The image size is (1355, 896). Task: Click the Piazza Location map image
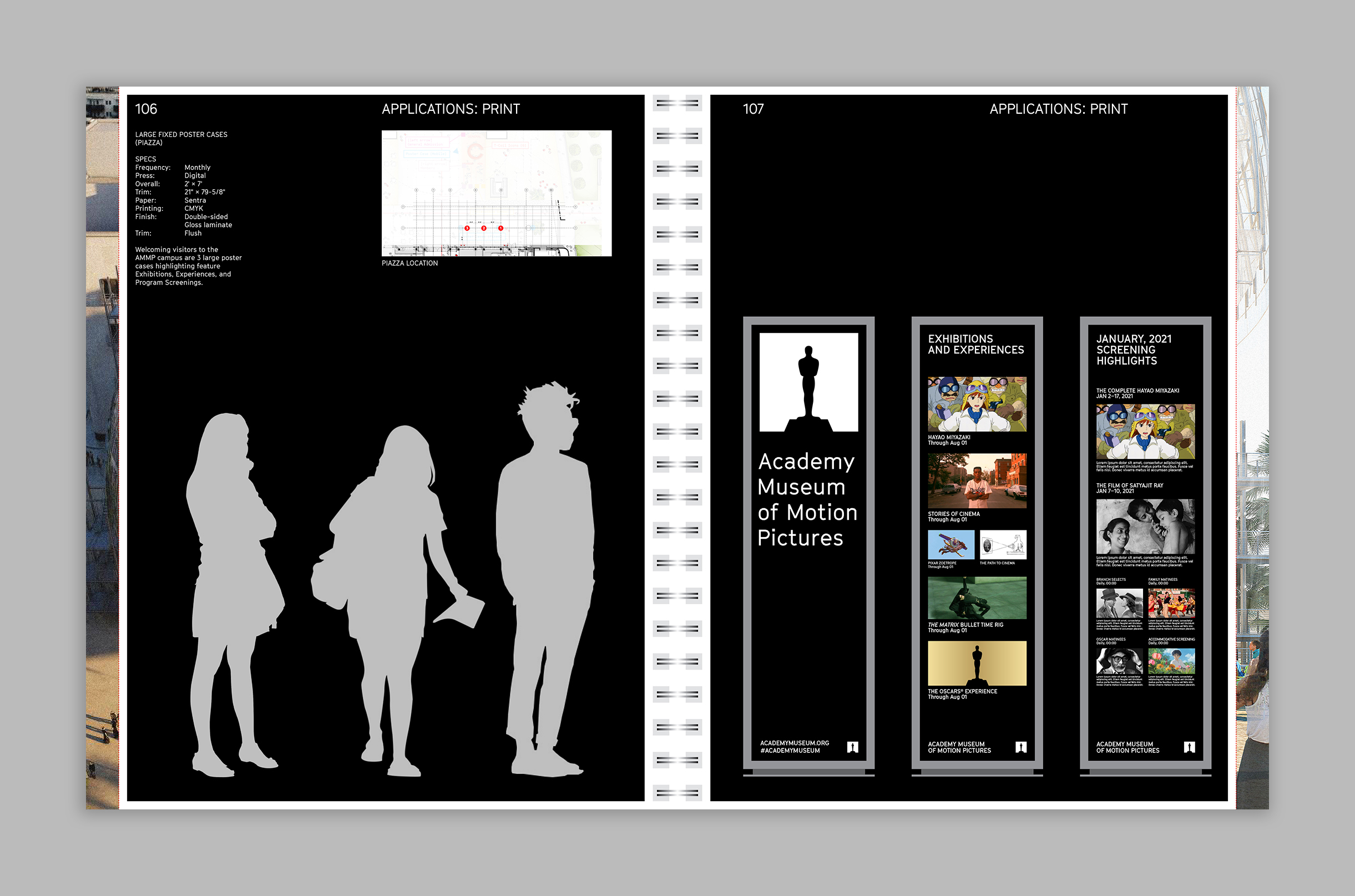coord(496,193)
